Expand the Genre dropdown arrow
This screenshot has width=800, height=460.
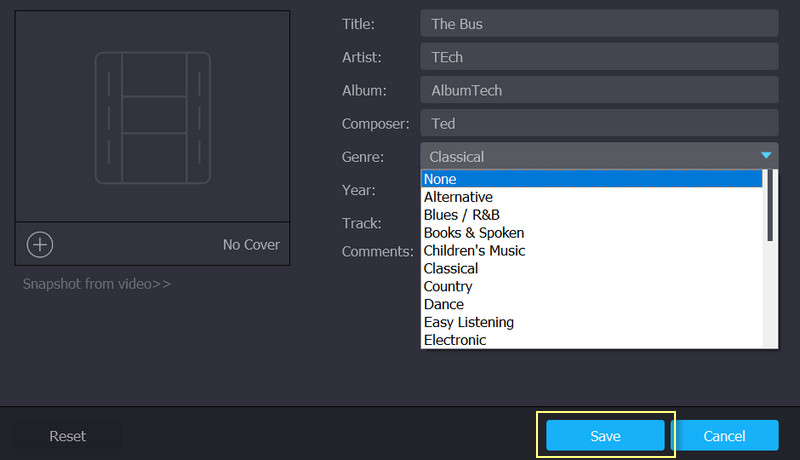(x=766, y=156)
